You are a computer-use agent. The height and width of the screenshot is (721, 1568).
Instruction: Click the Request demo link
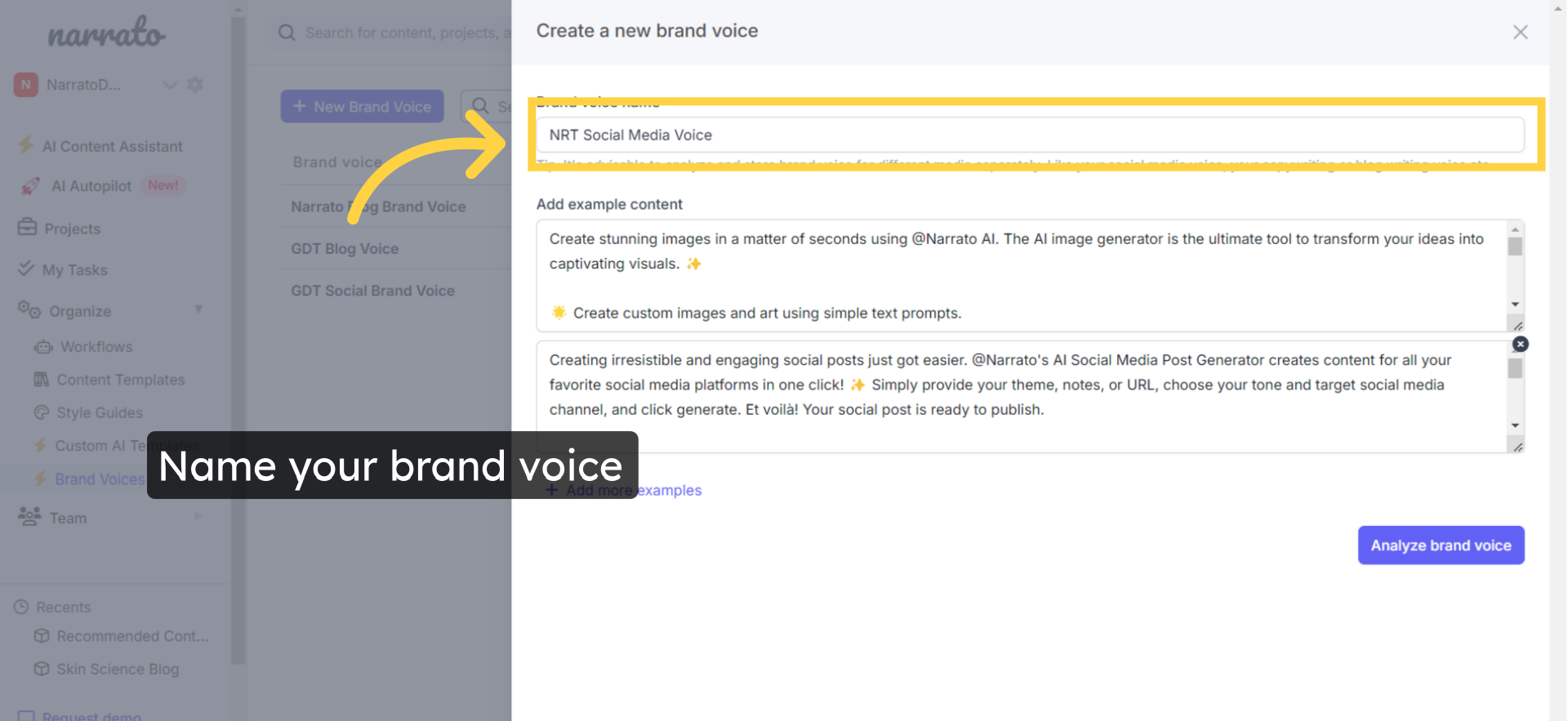point(91,715)
